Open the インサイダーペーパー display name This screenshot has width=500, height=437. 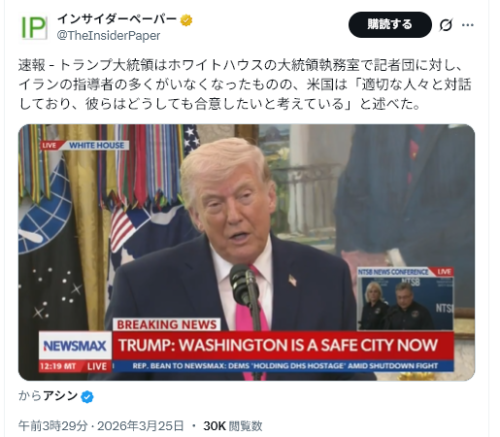117,20
